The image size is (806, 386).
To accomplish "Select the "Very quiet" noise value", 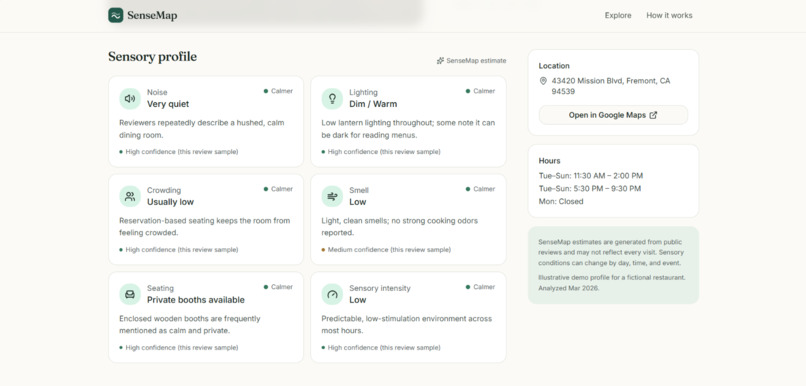I will click(168, 104).
